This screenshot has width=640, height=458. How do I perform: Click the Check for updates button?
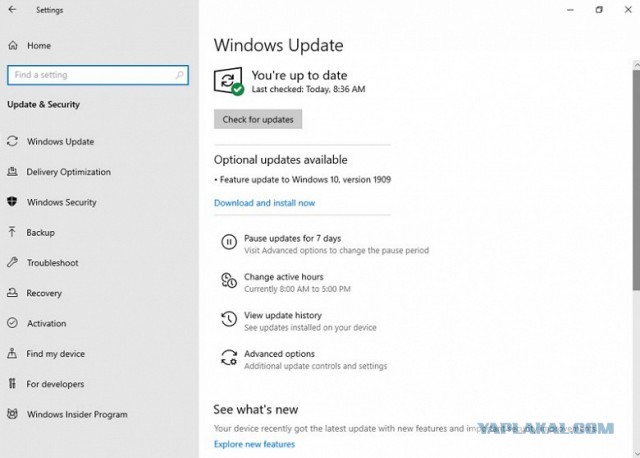tap(258, 119)
